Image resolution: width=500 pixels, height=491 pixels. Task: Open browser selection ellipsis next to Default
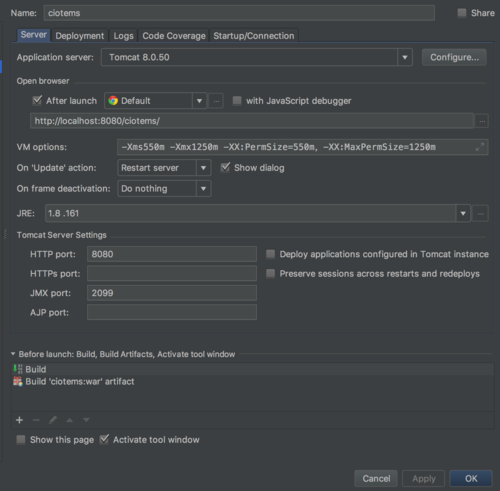click(x=216, y=101)
